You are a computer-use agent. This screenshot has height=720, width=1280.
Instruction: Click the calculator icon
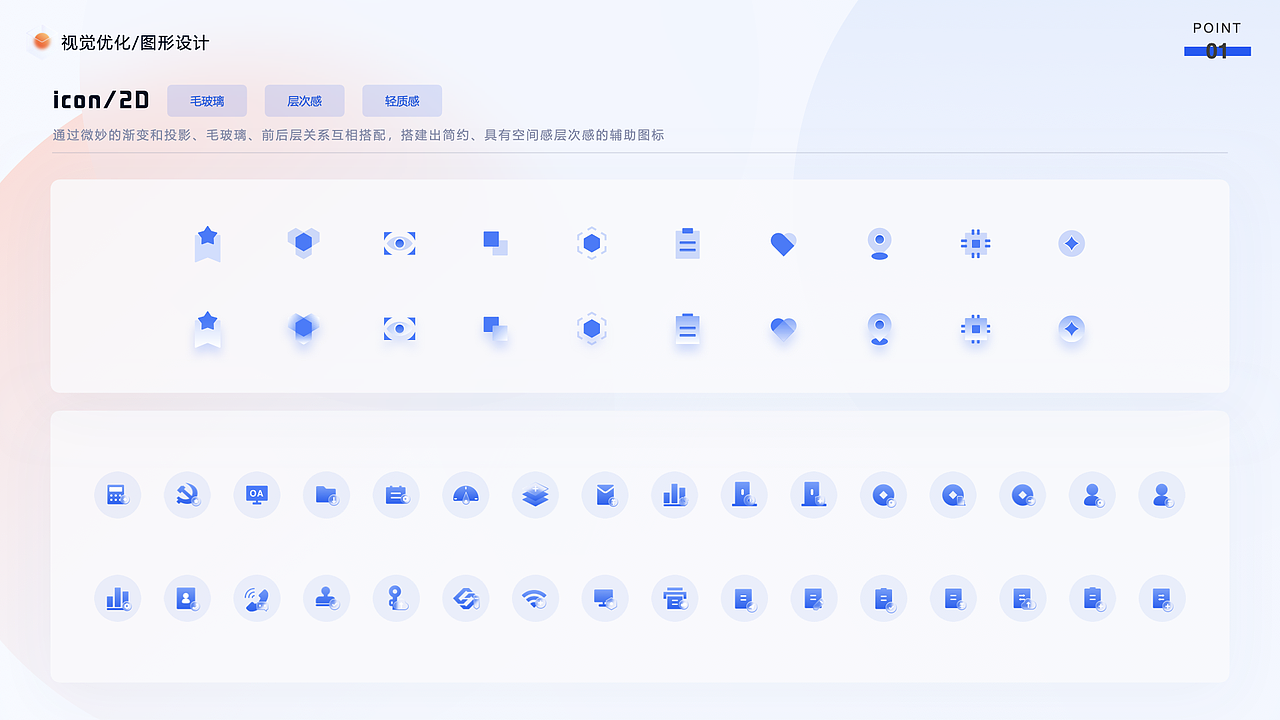(x=117, y=494)
